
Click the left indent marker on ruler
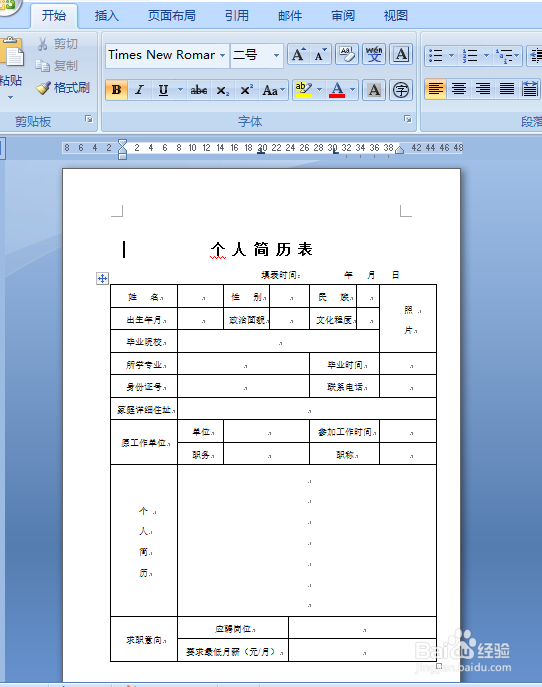[x=123, y=149]
